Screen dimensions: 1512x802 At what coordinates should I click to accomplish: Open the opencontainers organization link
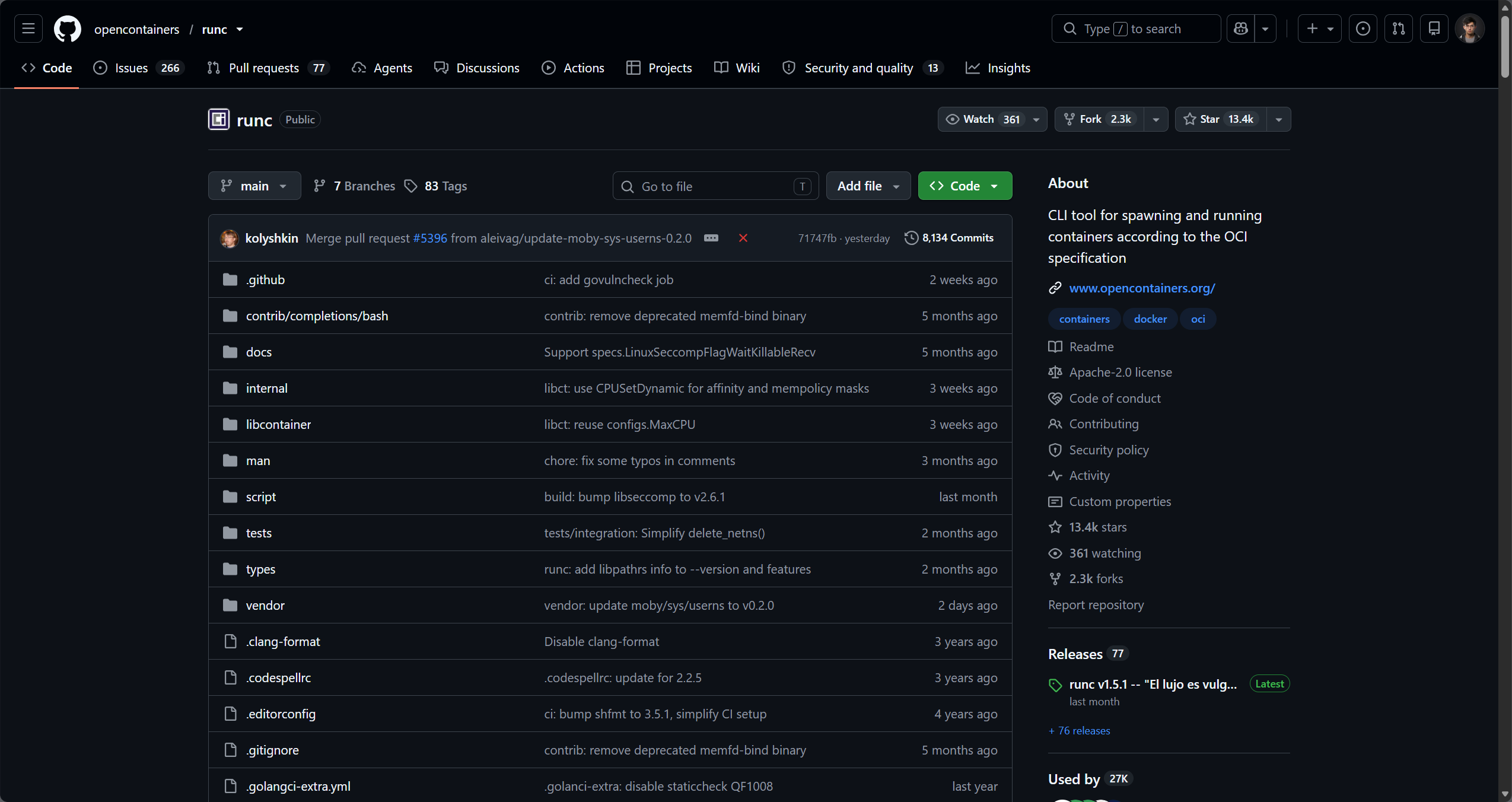(136, 29)
